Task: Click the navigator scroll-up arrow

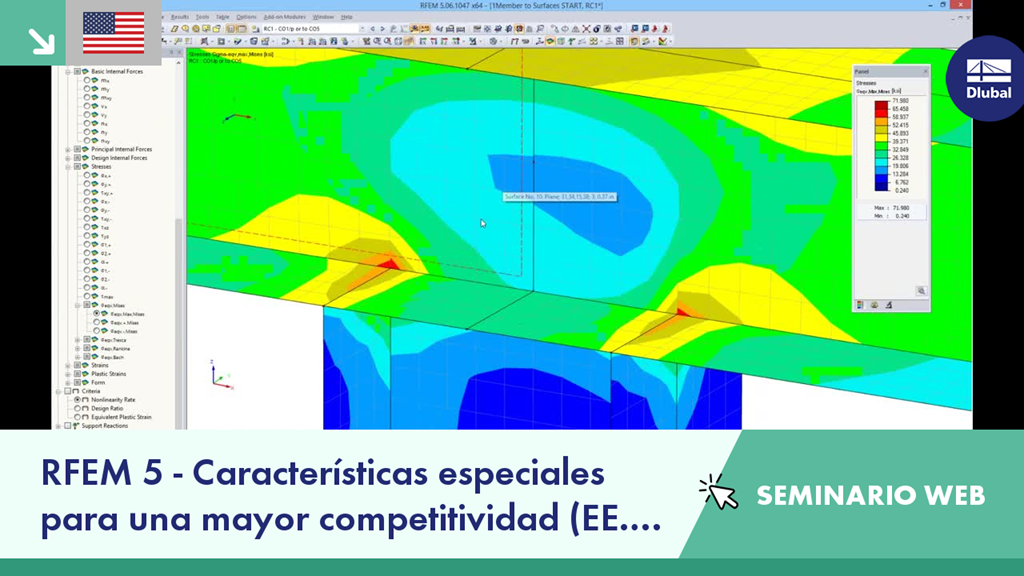Action: pyautogui.click(x=178, y=63)
